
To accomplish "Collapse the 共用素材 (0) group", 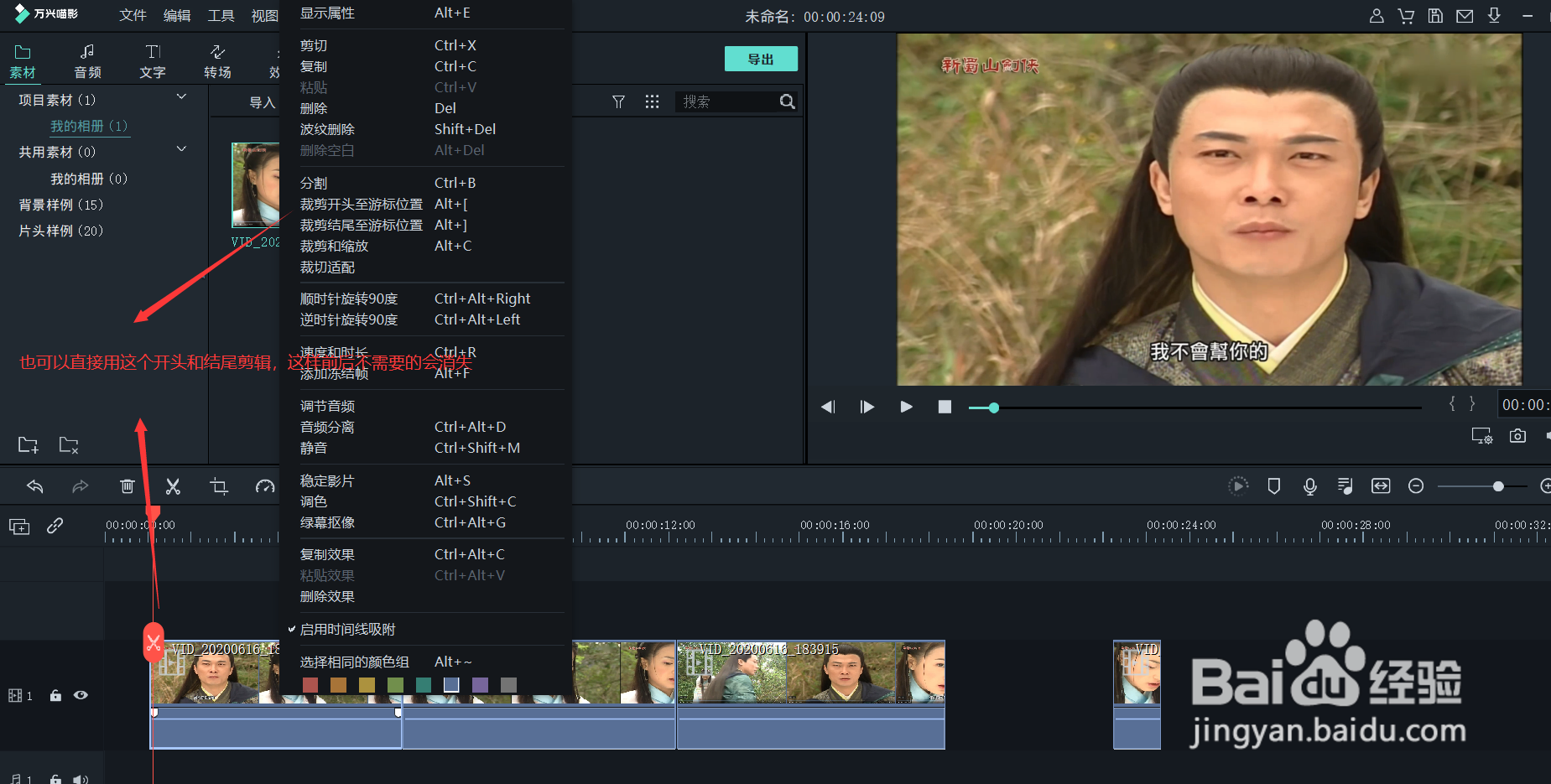I will [181, 149].
